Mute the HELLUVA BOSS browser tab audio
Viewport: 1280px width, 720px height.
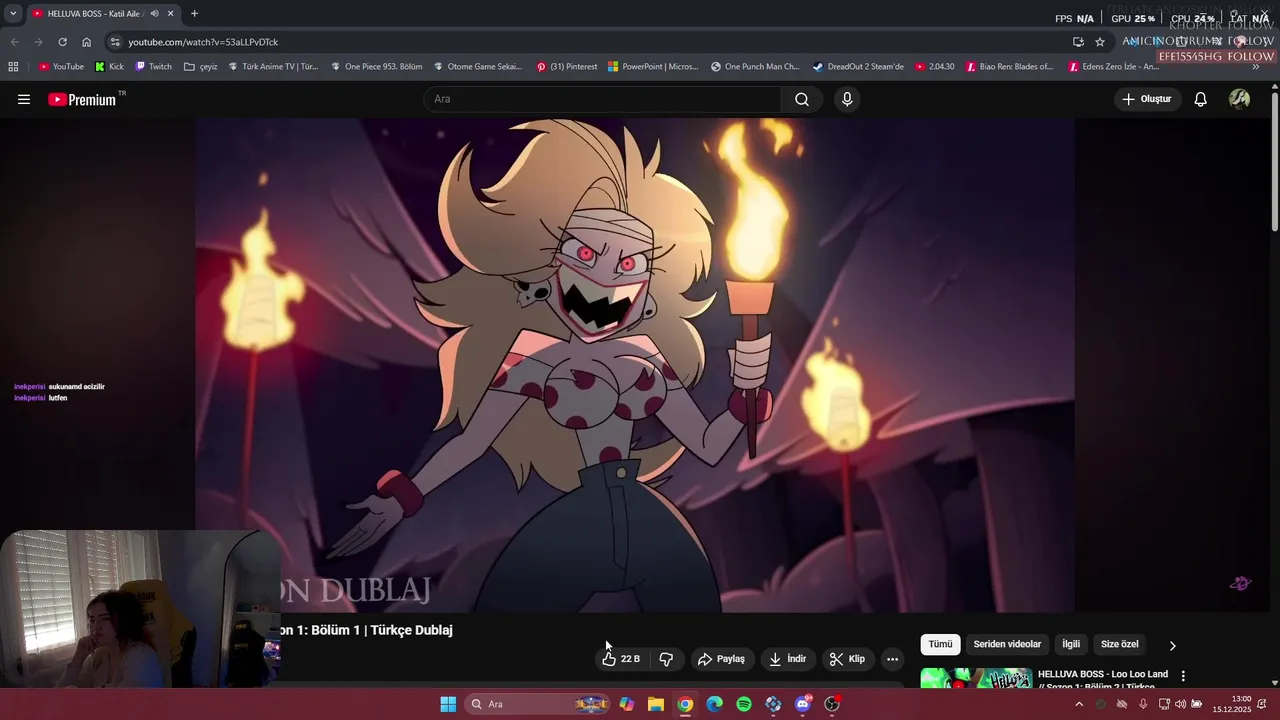[154, 13]
